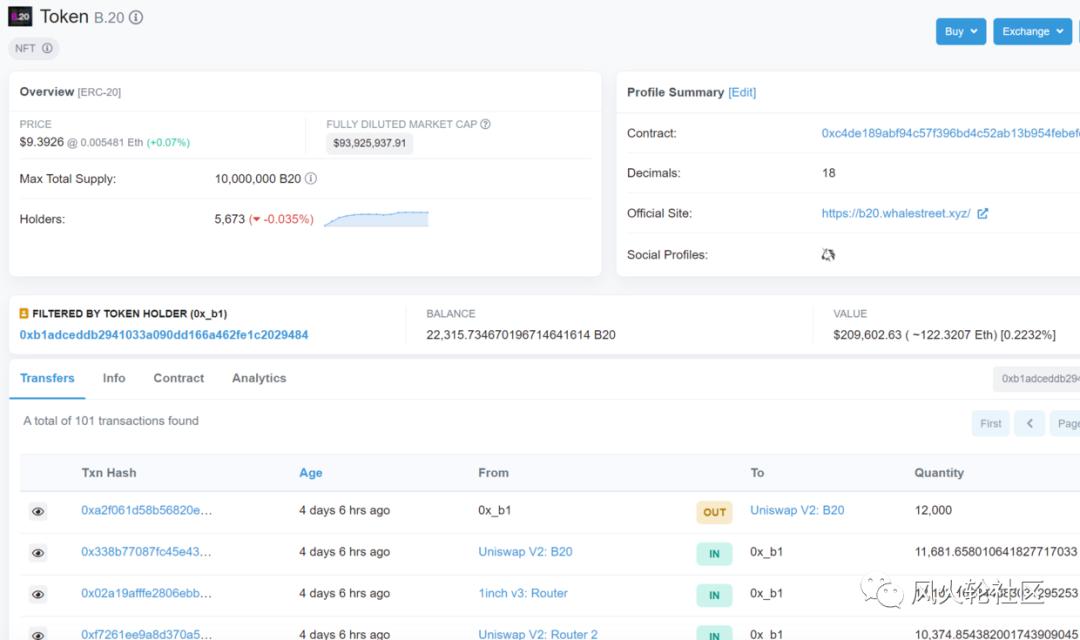The width and height of the screenshot is (1080, 640).
Task: Open Uniswap V2: B20 in To column
Action: point(797,510)
